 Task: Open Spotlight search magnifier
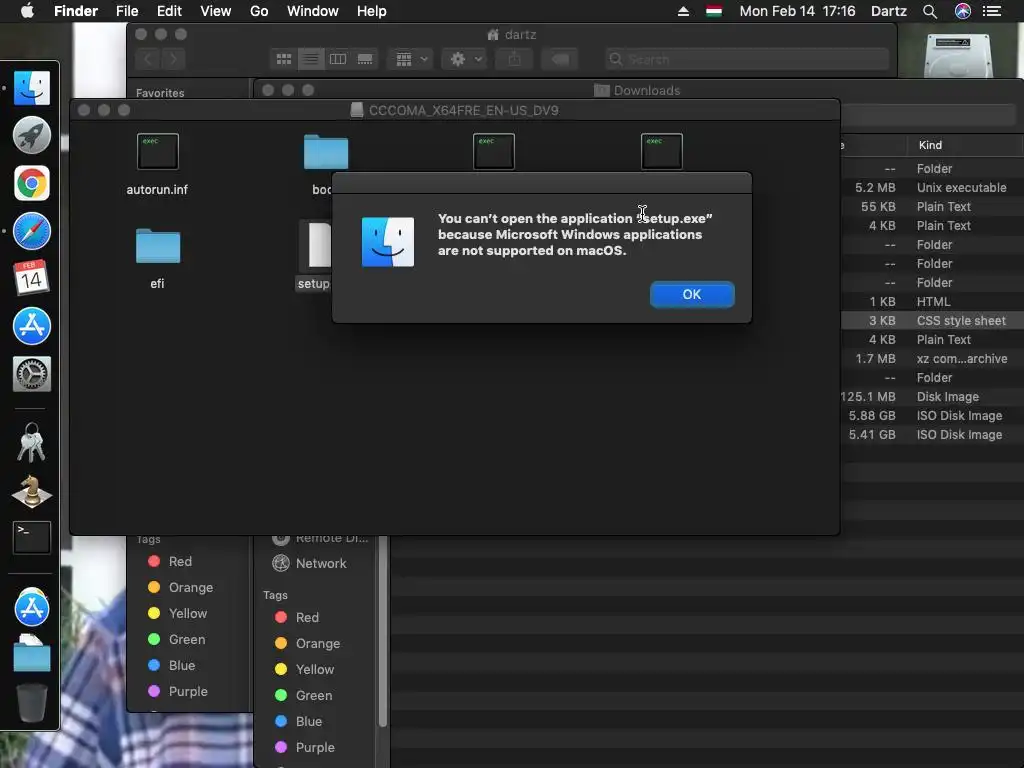tap(930, 11)
